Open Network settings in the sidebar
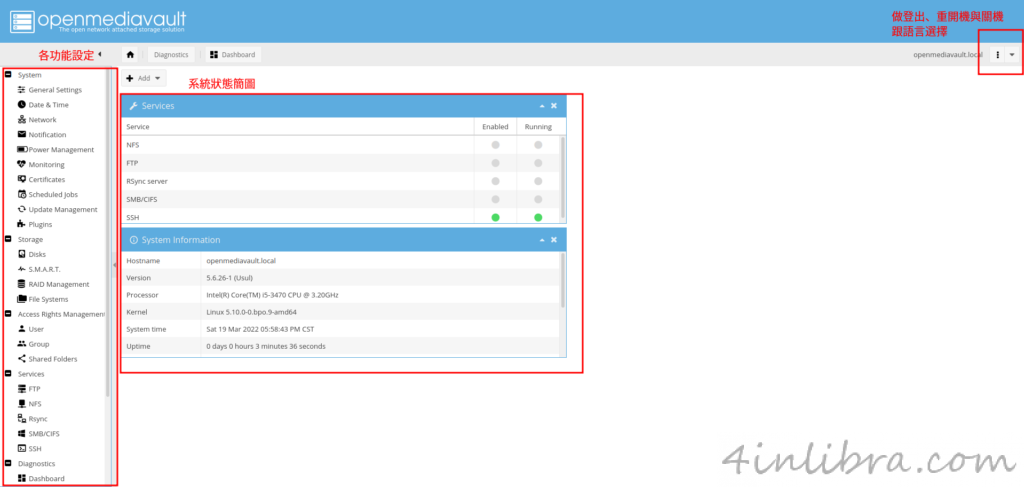 (x=42, y=120)
